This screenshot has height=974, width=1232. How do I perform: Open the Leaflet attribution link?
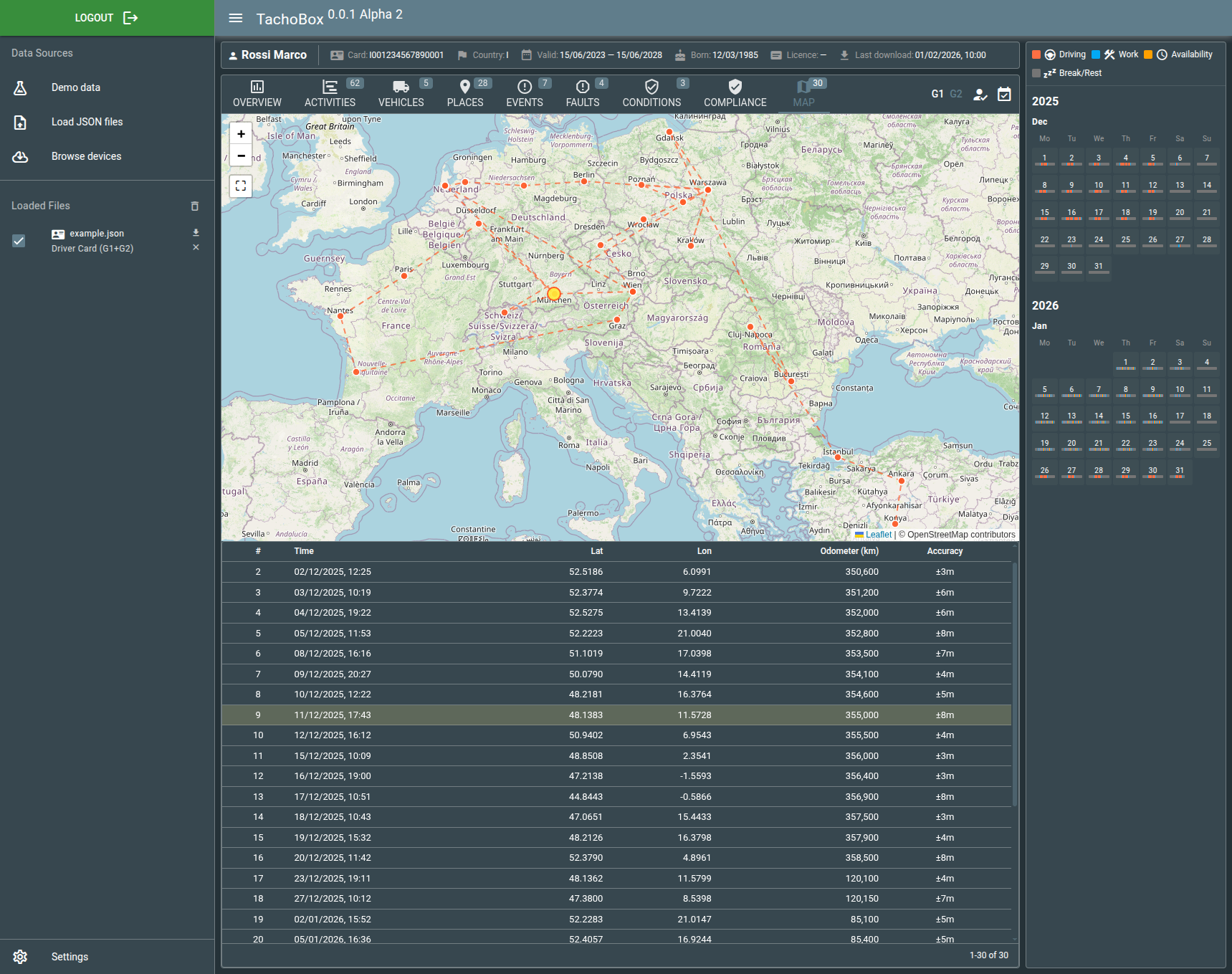pos(878,535)
